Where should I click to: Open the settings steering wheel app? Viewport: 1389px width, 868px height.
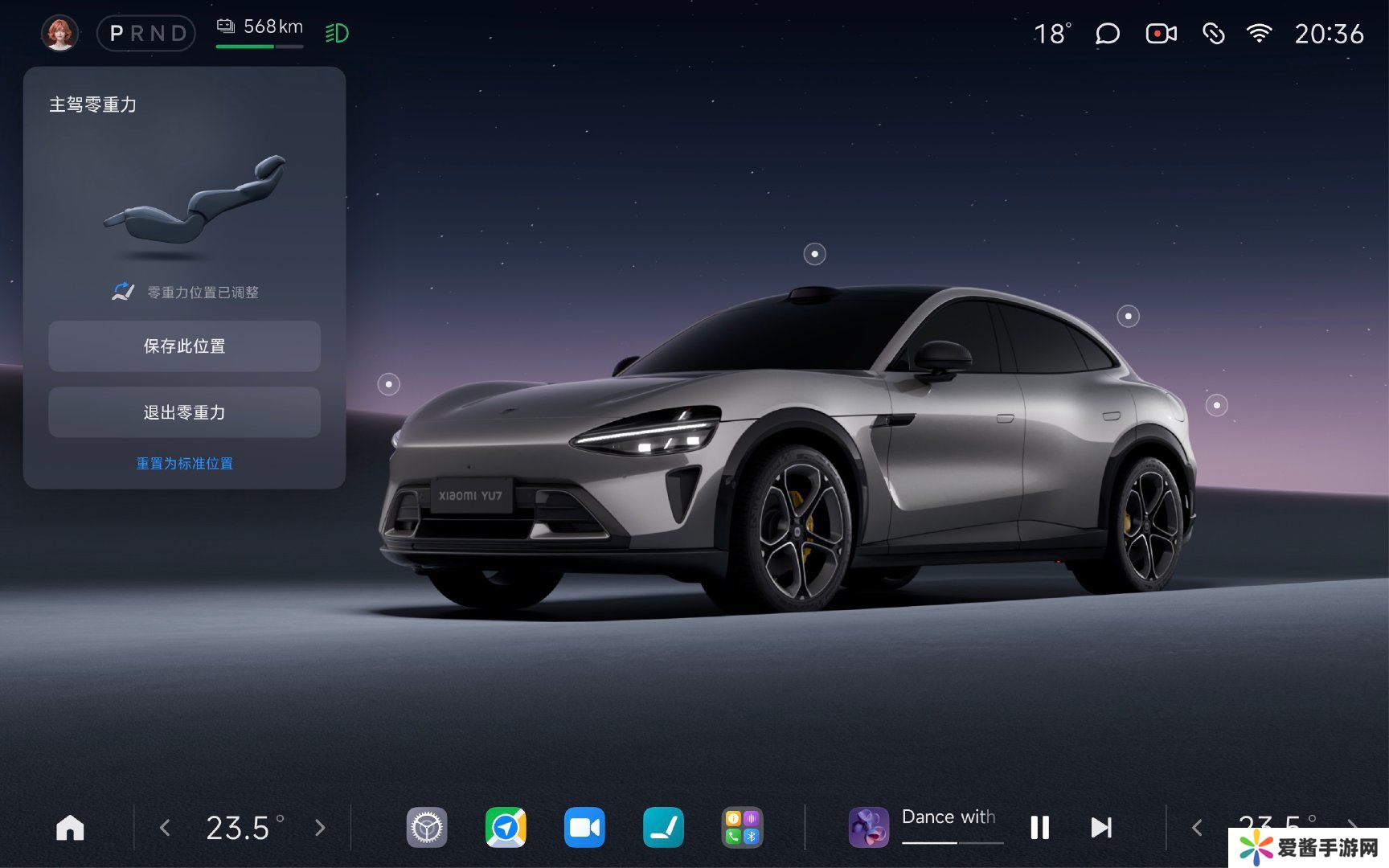coord(426,828)
